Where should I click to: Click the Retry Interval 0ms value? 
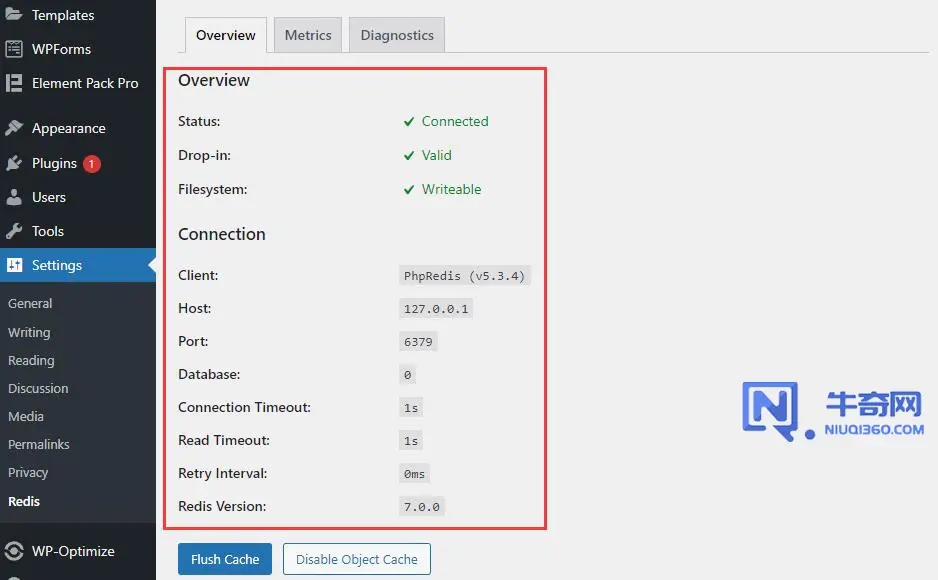coord(414,474)
